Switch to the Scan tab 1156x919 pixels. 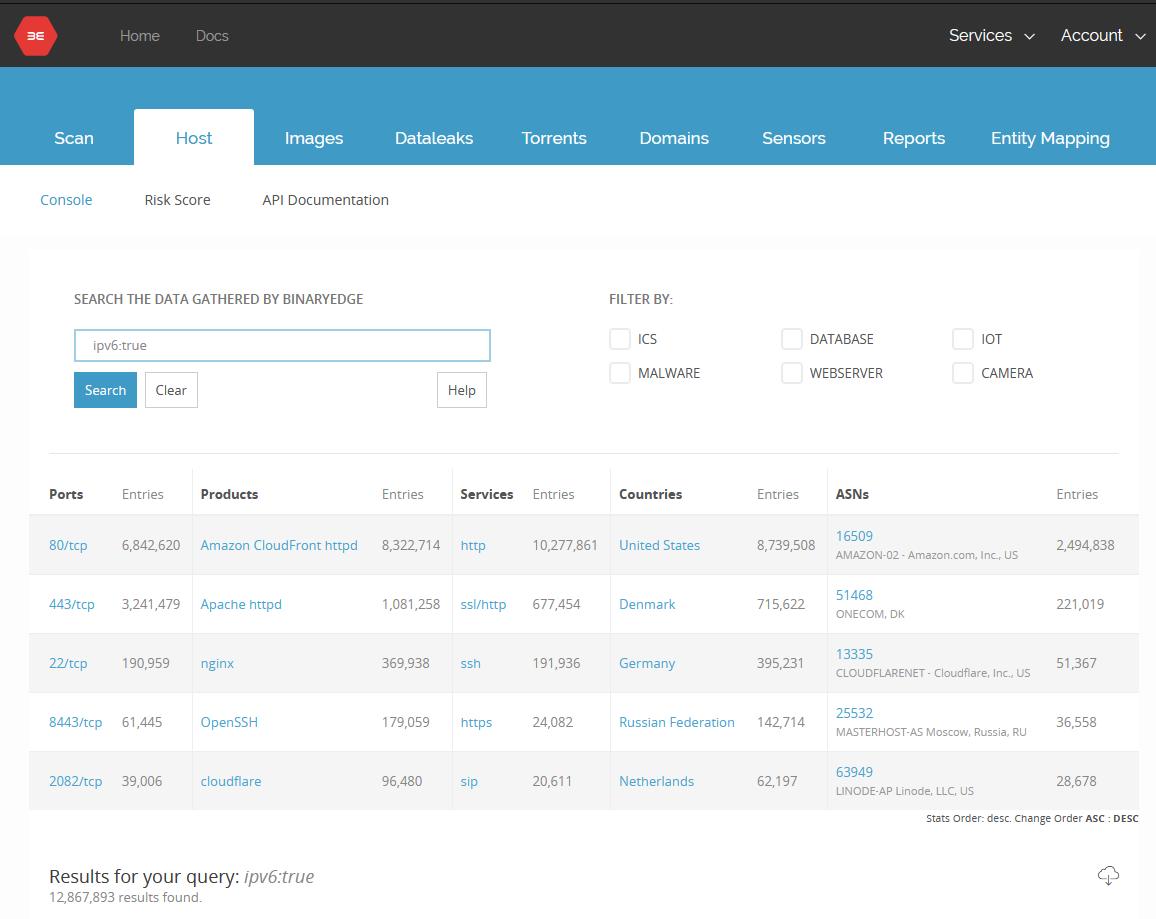point(74,138)
